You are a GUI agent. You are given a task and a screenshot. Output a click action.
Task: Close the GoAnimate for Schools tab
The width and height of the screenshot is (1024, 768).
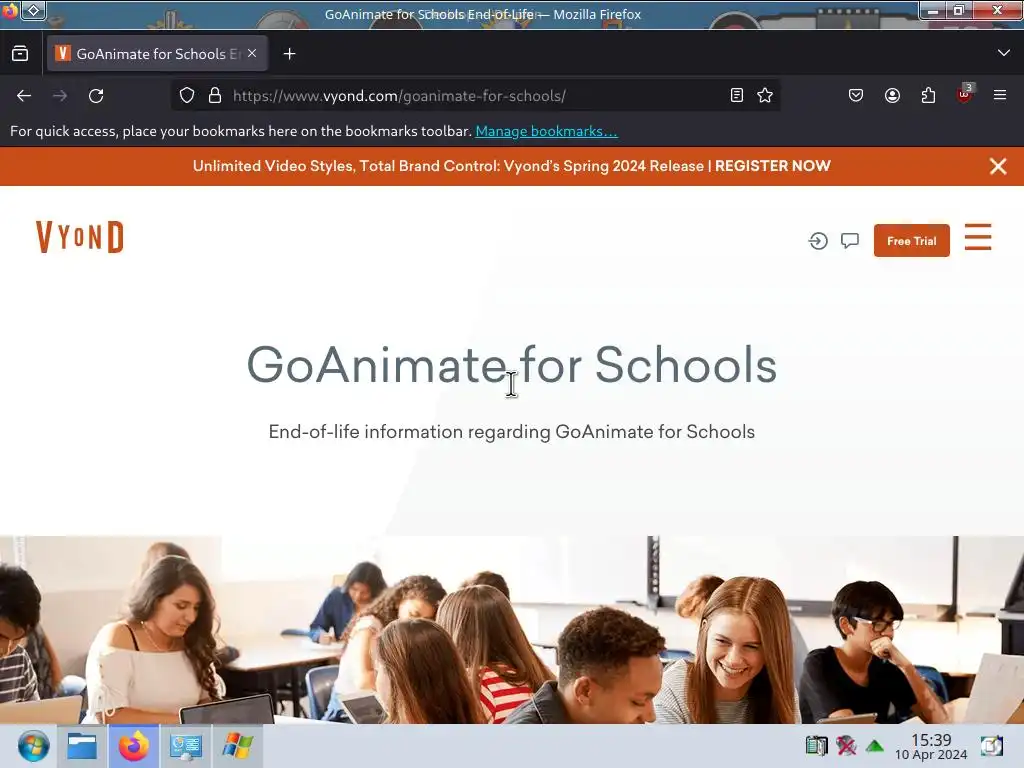[252, 54]
